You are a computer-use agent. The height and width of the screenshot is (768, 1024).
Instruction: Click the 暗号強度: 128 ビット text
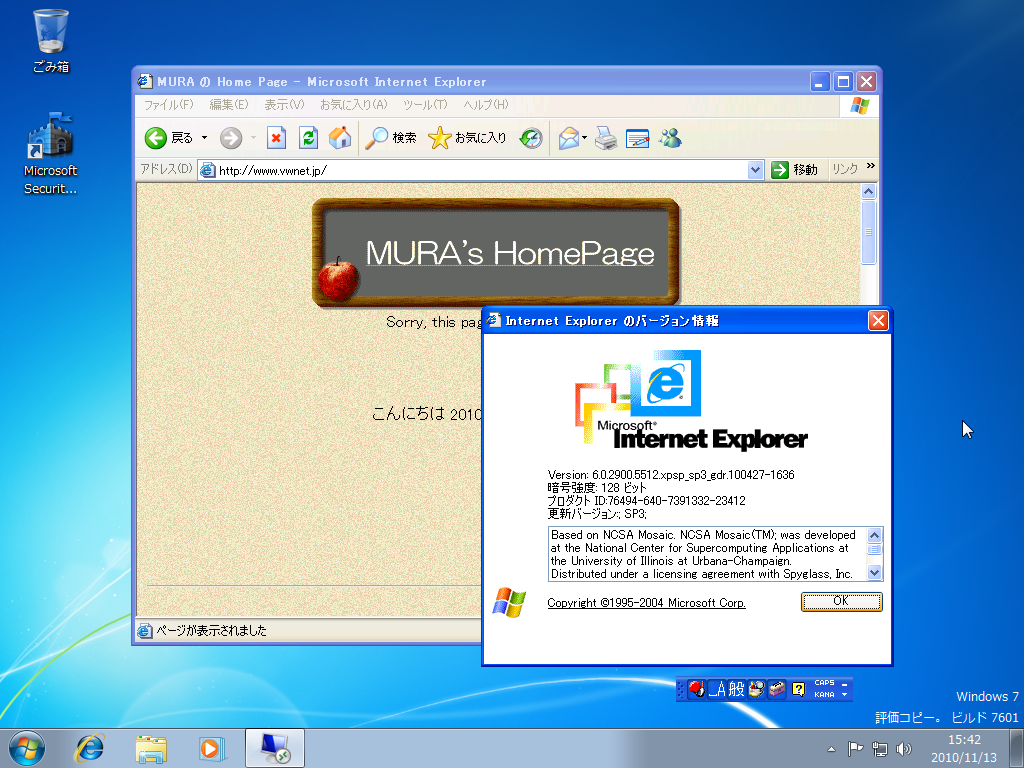click(596, 488)
